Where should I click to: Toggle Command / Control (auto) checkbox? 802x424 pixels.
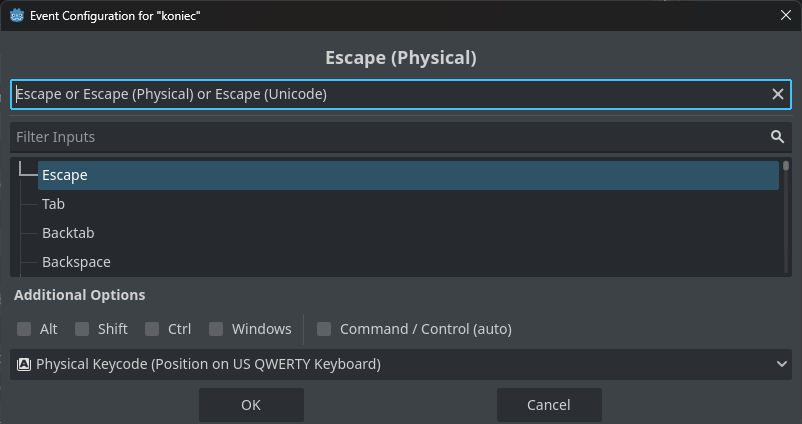(x=324, y=329)
